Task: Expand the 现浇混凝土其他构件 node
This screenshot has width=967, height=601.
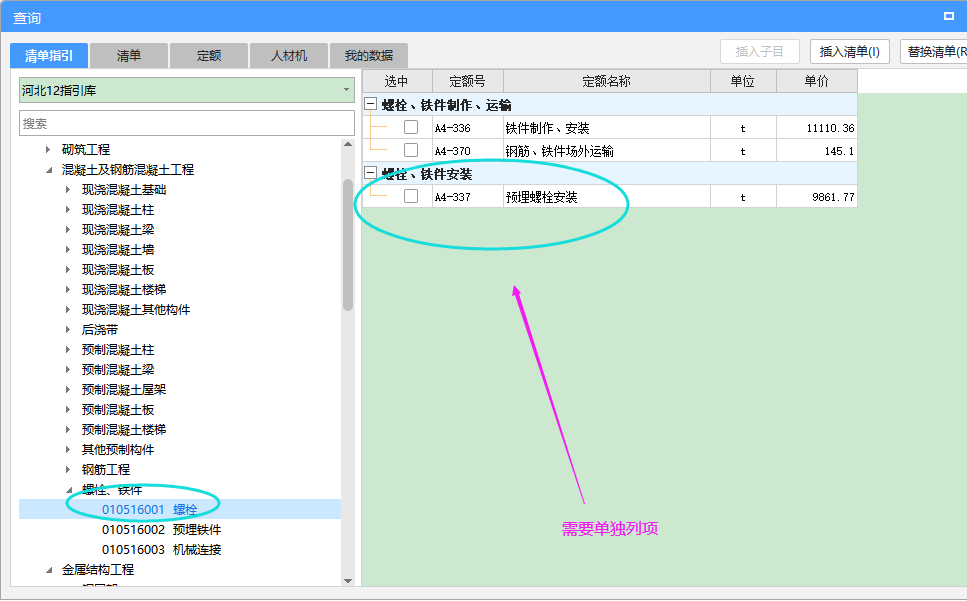Action: pos(68,309)
